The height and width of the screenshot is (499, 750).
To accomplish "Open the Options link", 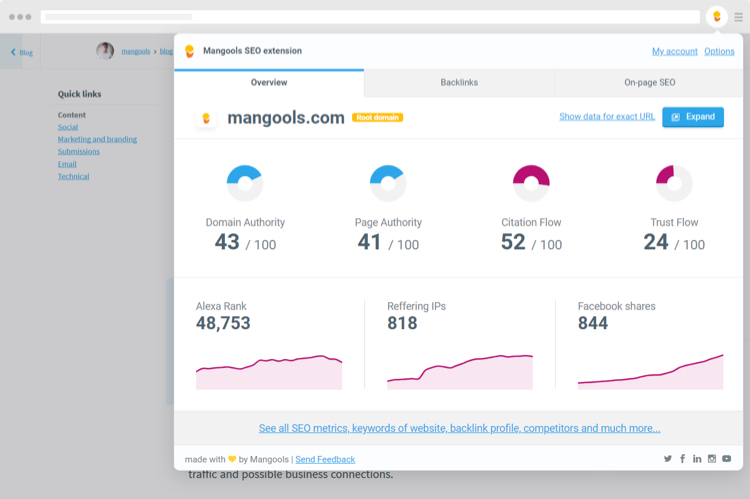I will [x=719, y=51].
